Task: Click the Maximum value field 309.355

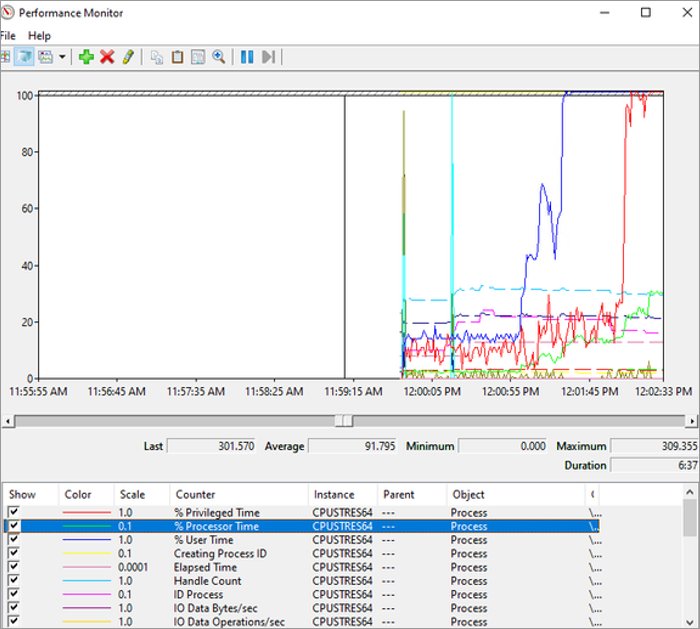Action: click(654, 446)
